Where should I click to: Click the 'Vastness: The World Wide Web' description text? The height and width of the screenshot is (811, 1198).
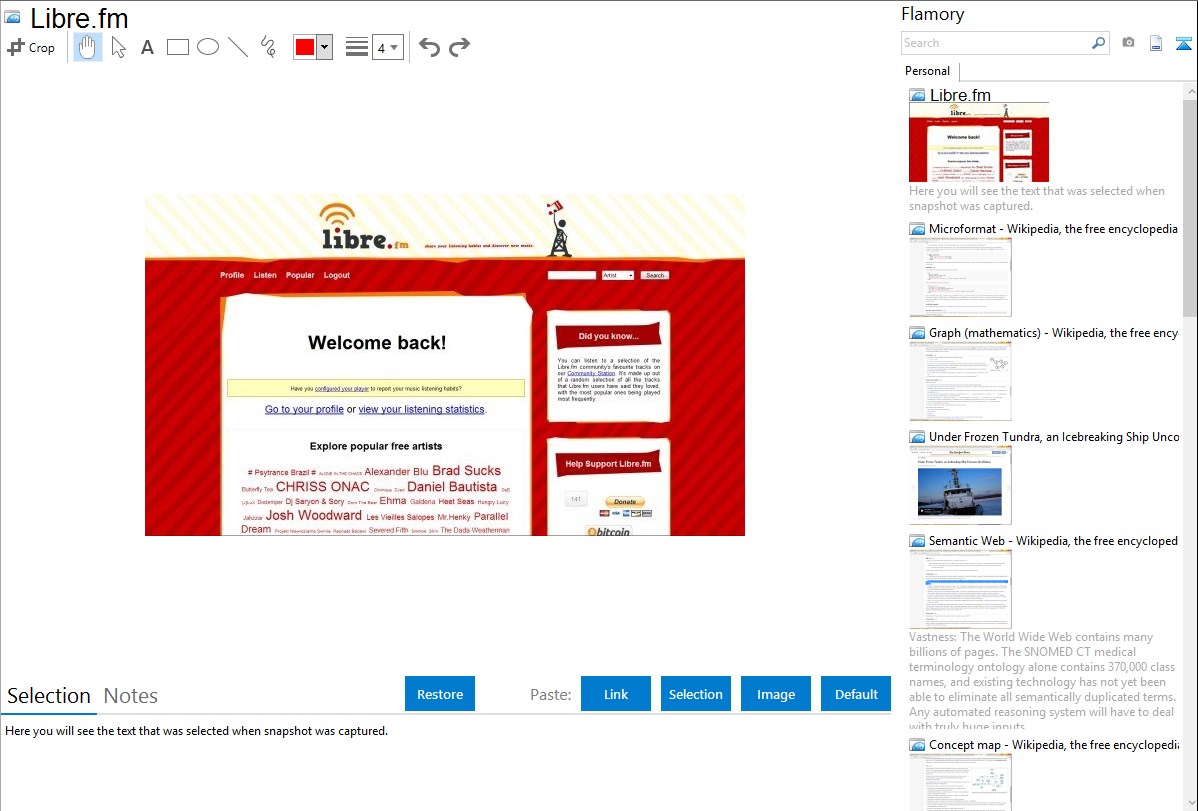pos(1043,682)
